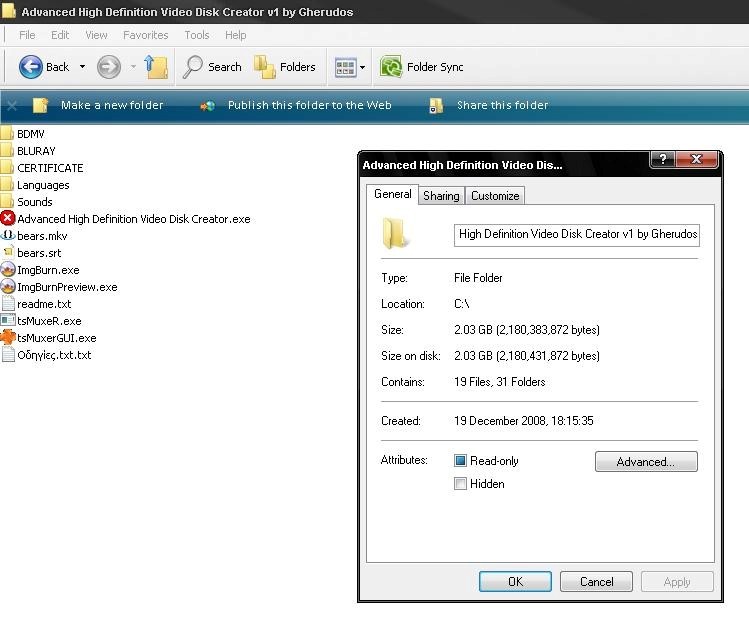Switch to the Sharing tab
Image resolution: width=749 pixels, height=624 pixels.
[x=441, y=196]
